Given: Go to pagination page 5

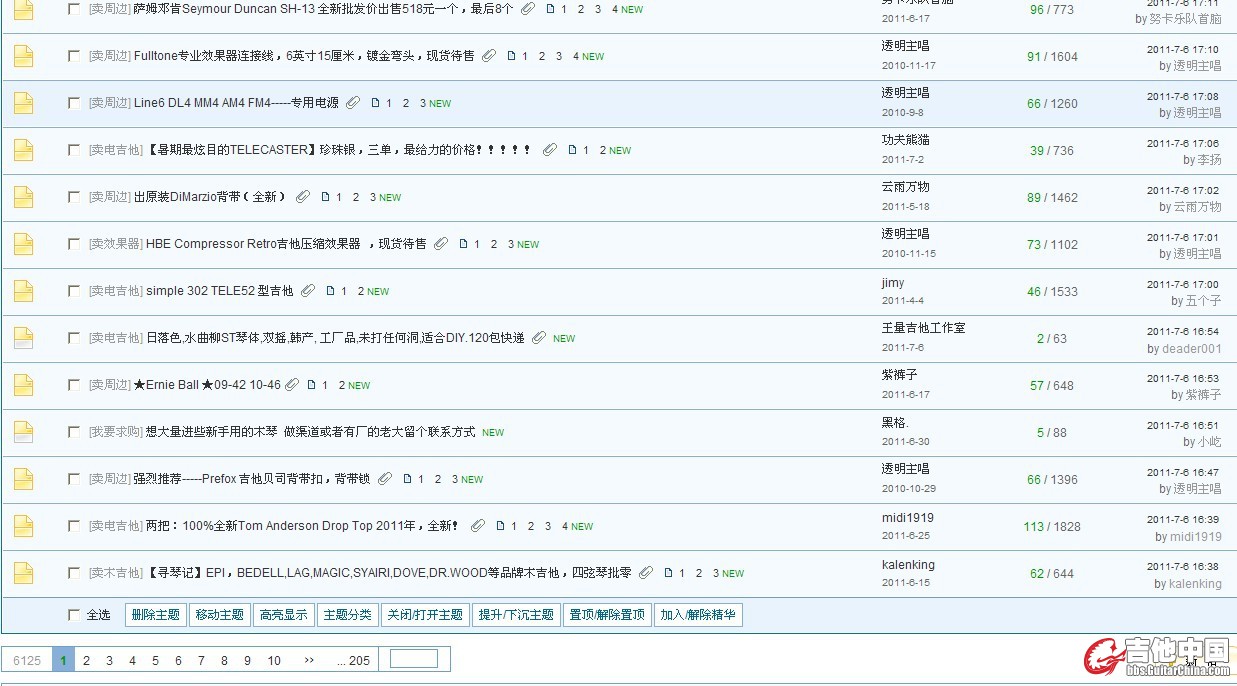Looking at the screenshot, I should [155, 660].
